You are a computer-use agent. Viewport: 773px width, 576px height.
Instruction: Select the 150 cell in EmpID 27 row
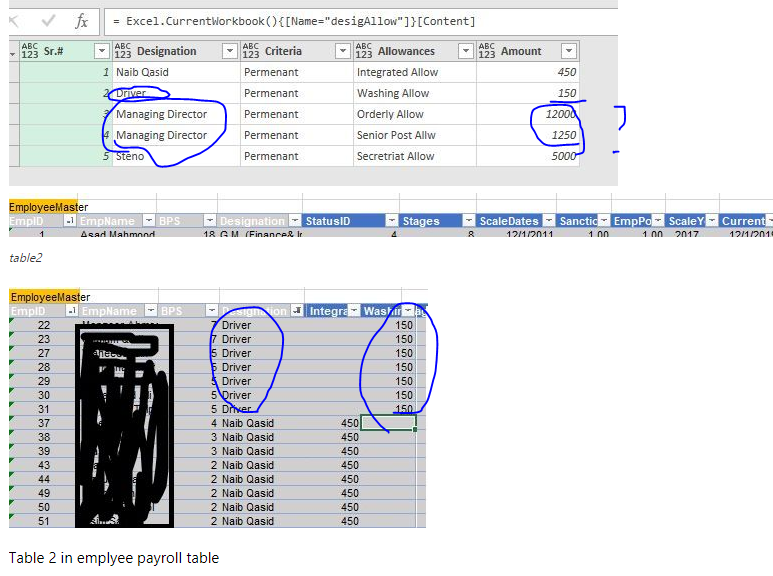pyautogui.click(x=388, y=353)
